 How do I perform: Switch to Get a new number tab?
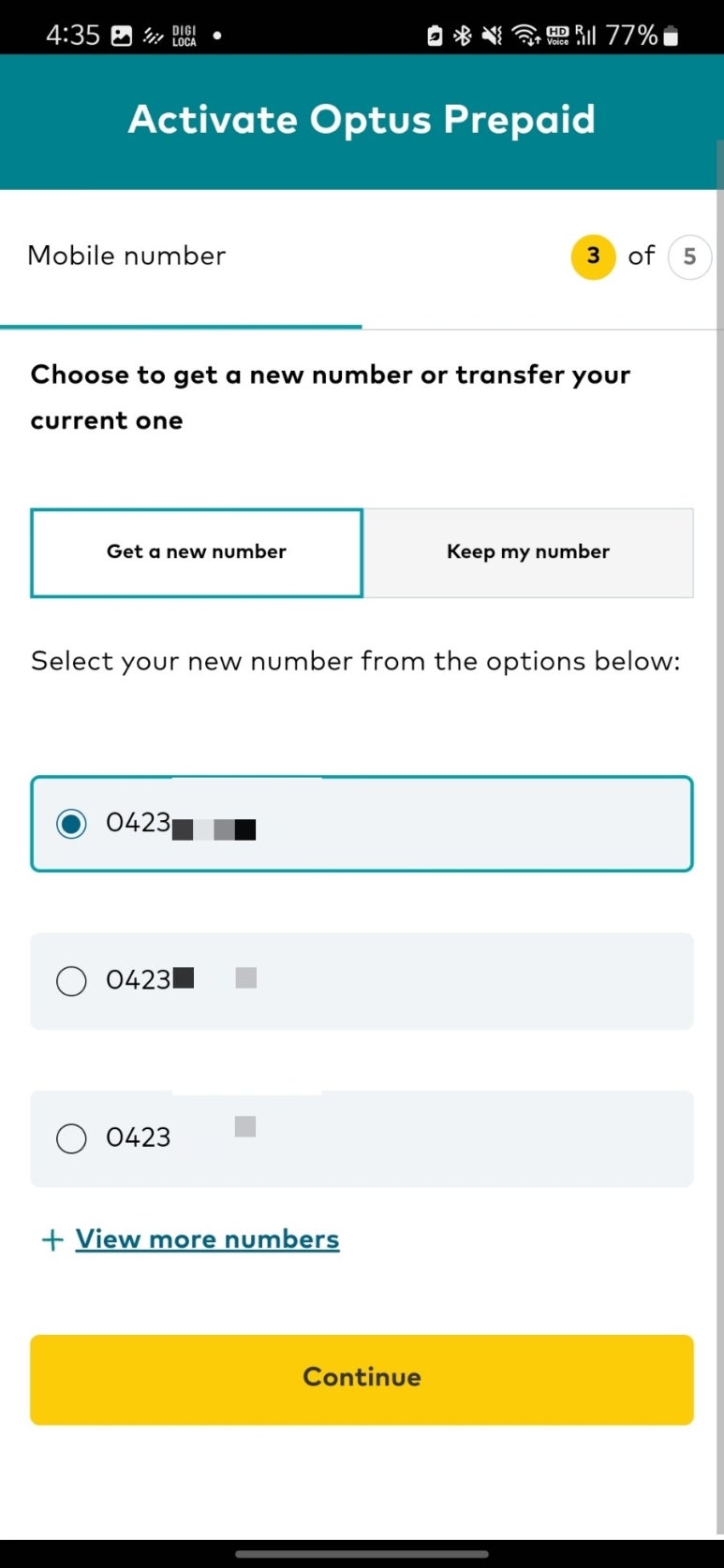197,552
